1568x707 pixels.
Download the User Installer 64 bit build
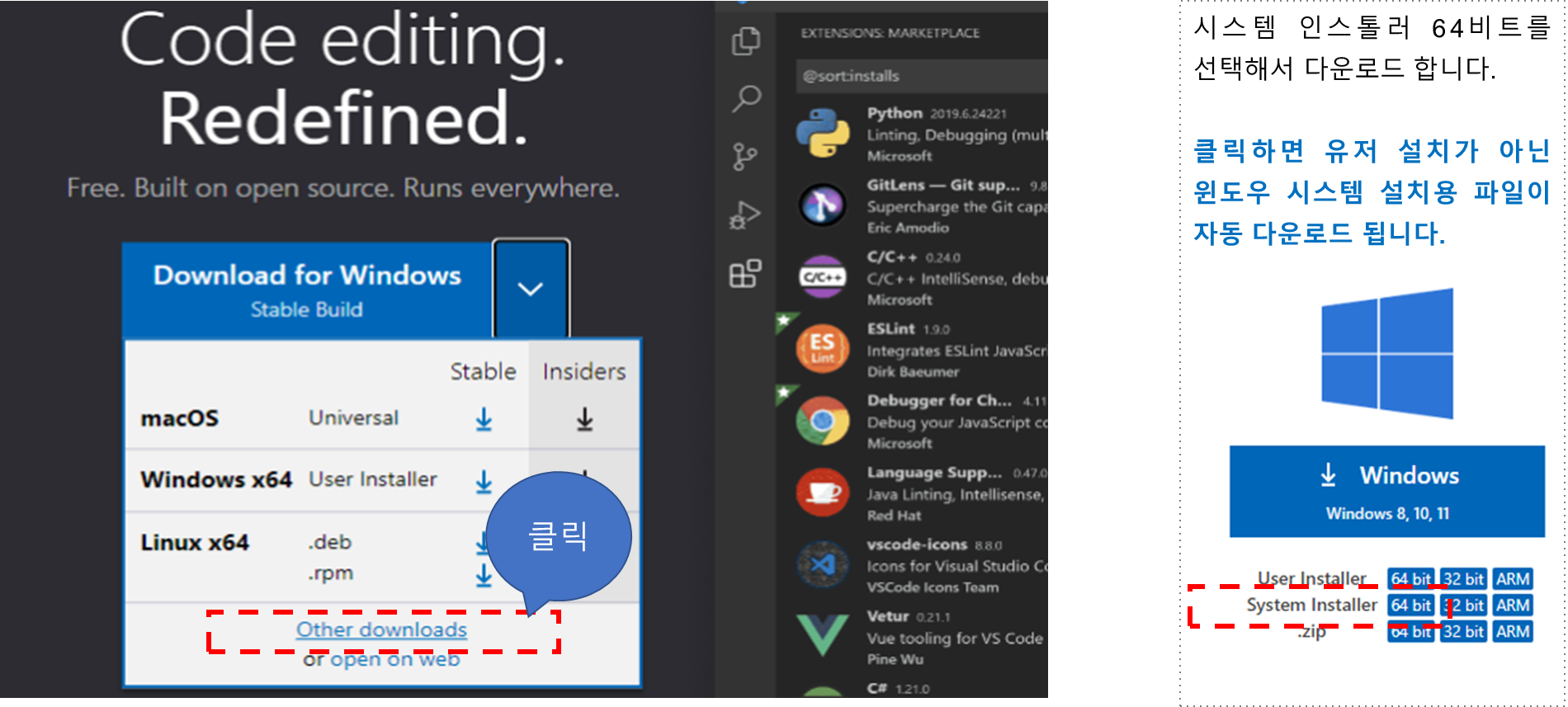pyautogui.click(x=1411, y=579)
